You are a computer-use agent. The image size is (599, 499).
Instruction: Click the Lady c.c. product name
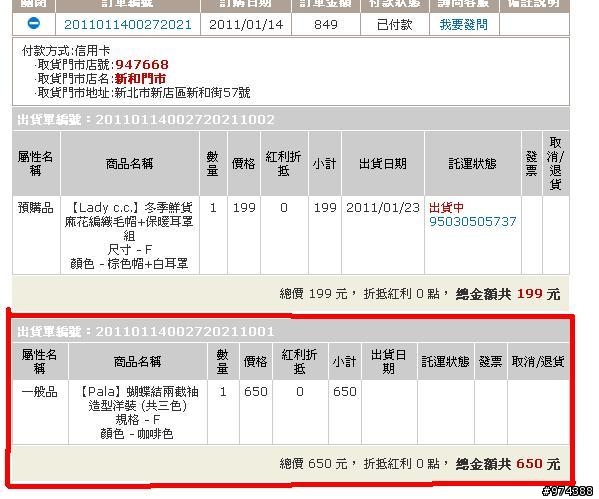click(x=129, y=222)
